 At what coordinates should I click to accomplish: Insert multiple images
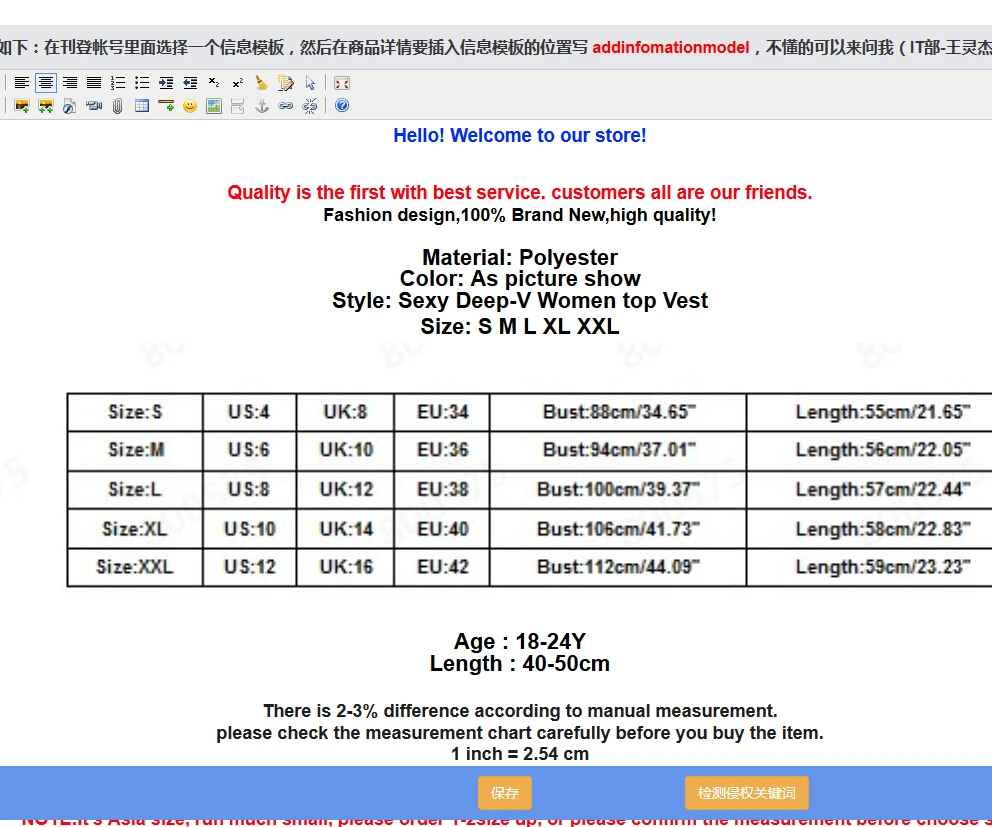[x=46, y=106]
